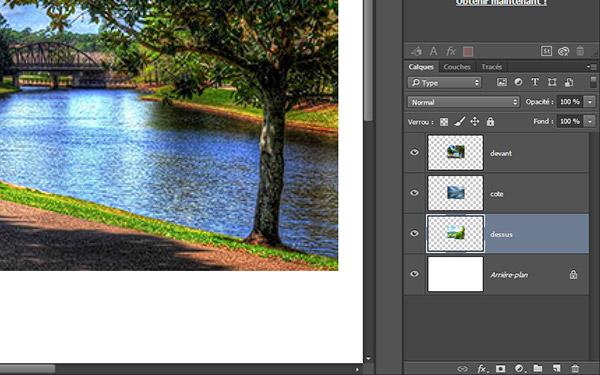The height and width of the screenshot is (375, 600).
Task: Click the canvas scroll down arrow
Action: [368, 359]
